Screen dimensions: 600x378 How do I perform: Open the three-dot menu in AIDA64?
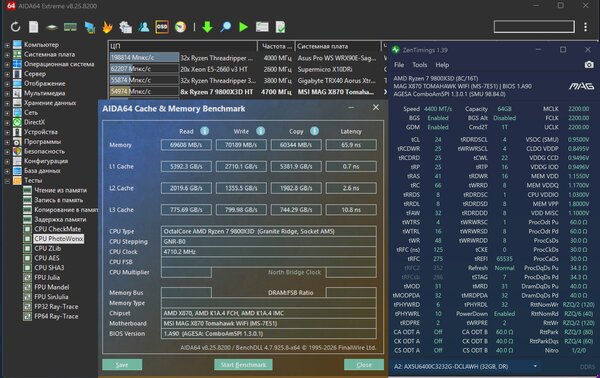point(585,27)
